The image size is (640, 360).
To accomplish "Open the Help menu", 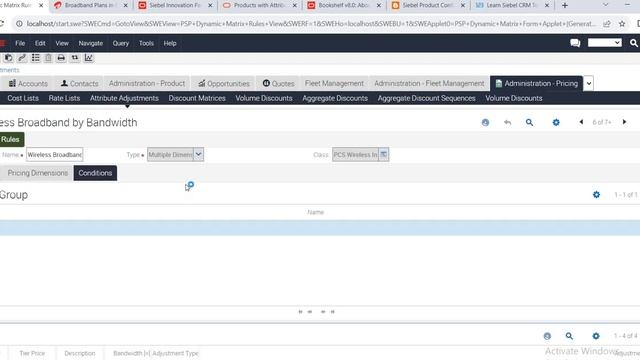I will click(x=170, y=43).
